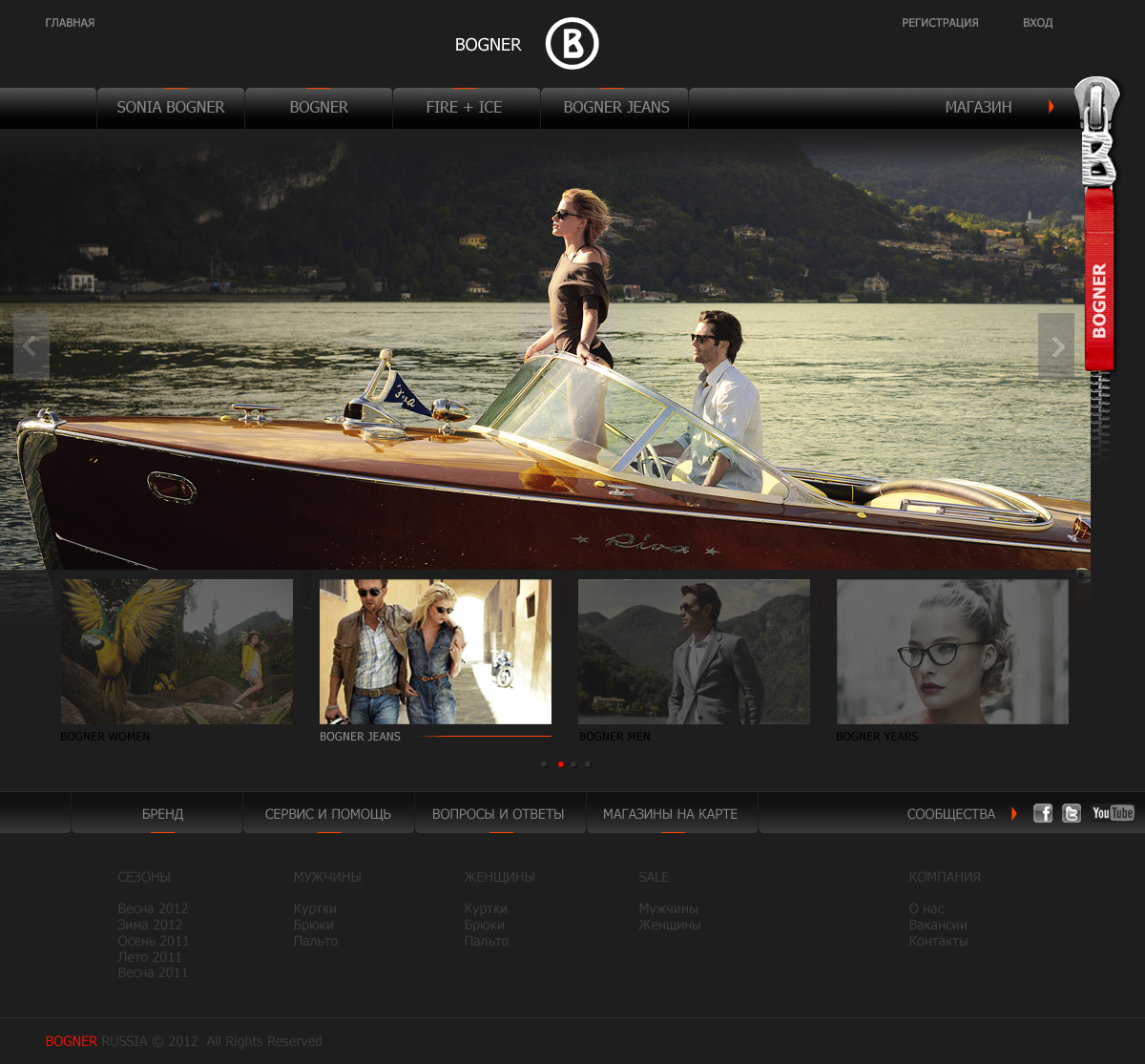This screenshot has width=1145, height=1064.
Task: Open ВОПРОСЫ И ОТВЕТЫ tab
Action: coord(500,813)
